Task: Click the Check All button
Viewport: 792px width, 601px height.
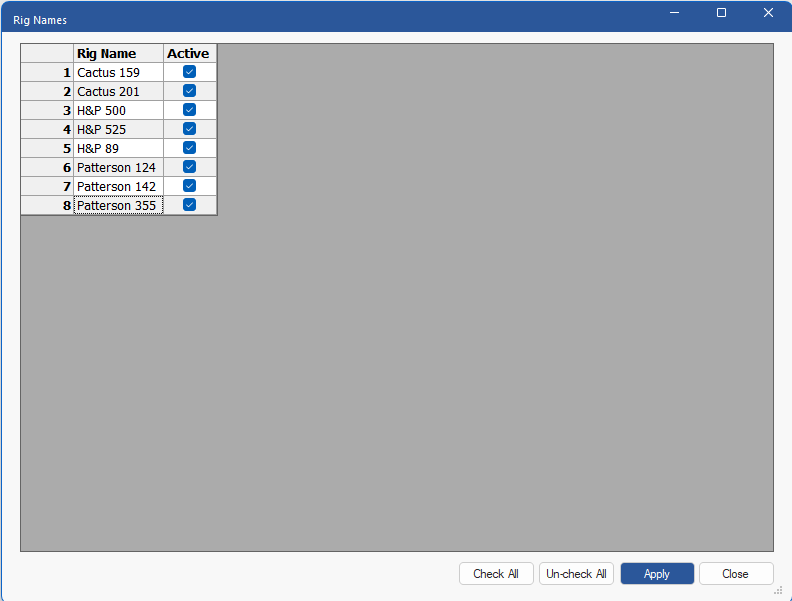Action: (x=496, y=574)
